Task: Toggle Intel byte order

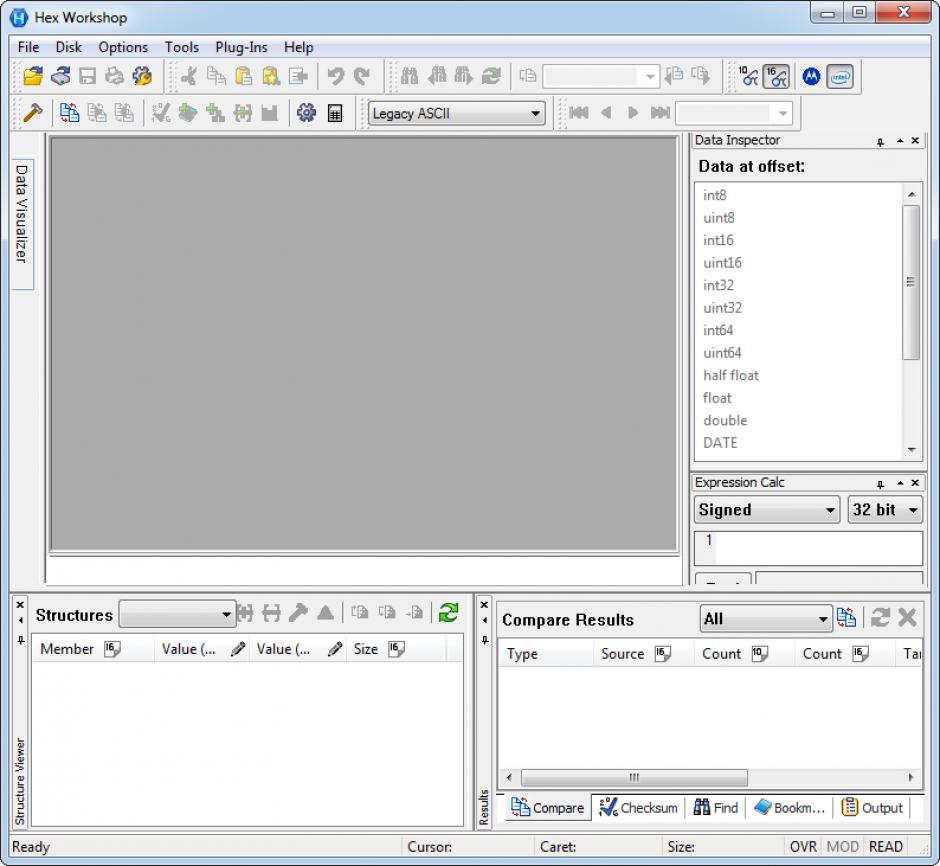Action: coord(840,77)
